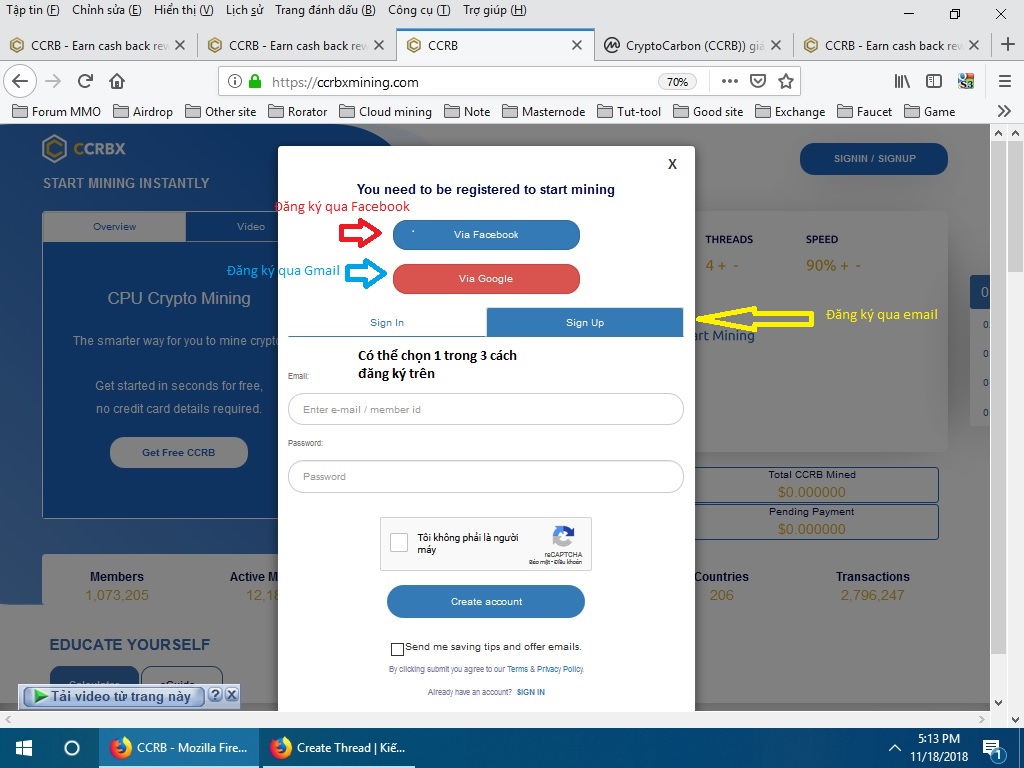
Task: Open the Cortana circle on taskbar
Action: [72, 748]
